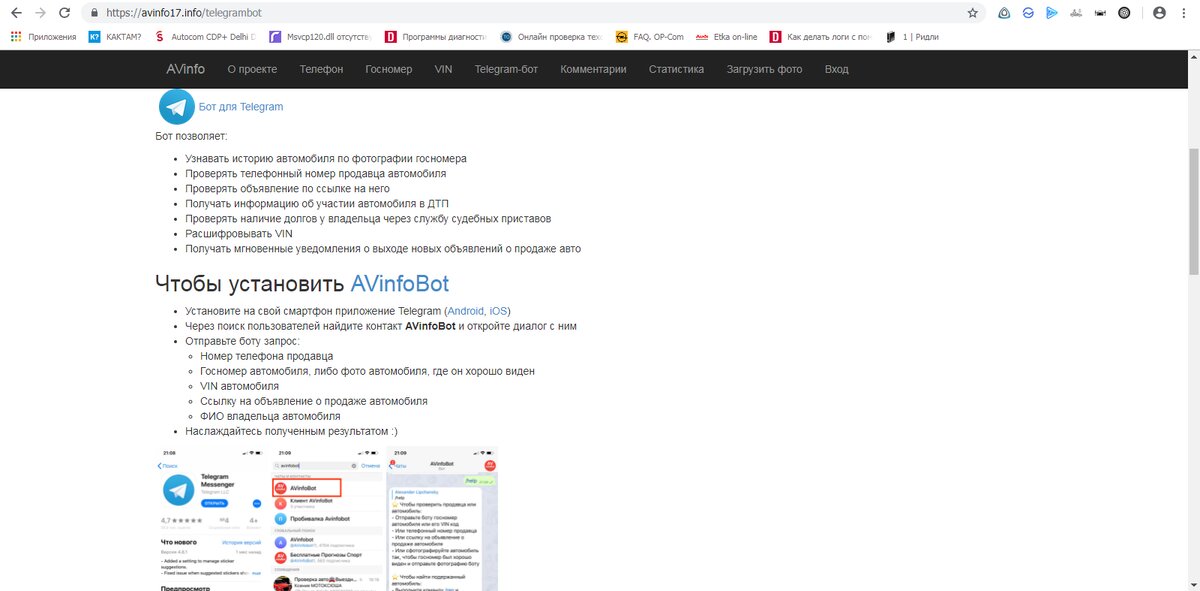Click the padlock site info icon
Viewport: 1200px width, 591px height.
click(94, 13)
